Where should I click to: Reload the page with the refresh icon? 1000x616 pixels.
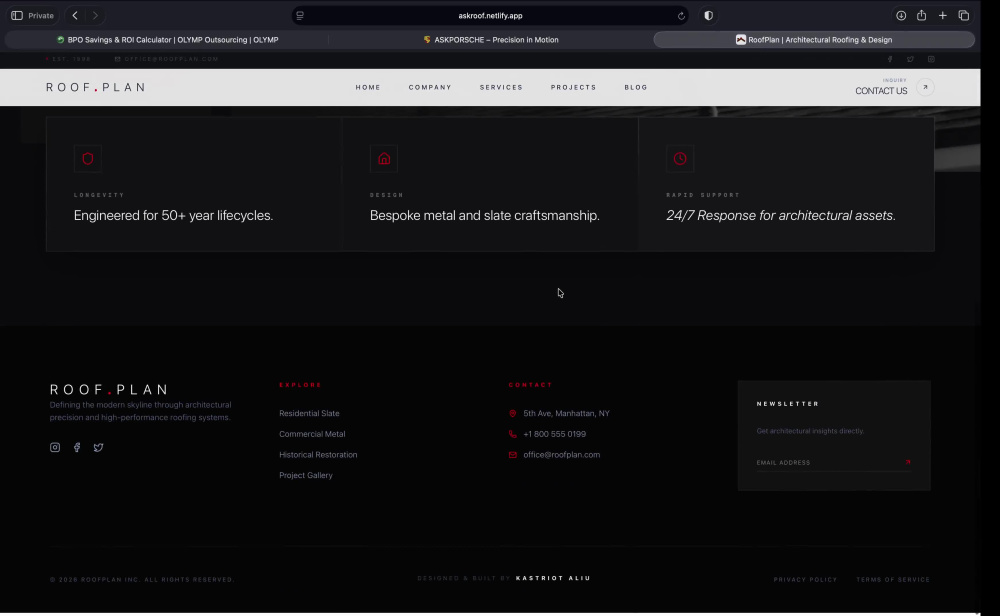[x=681, y=16]
